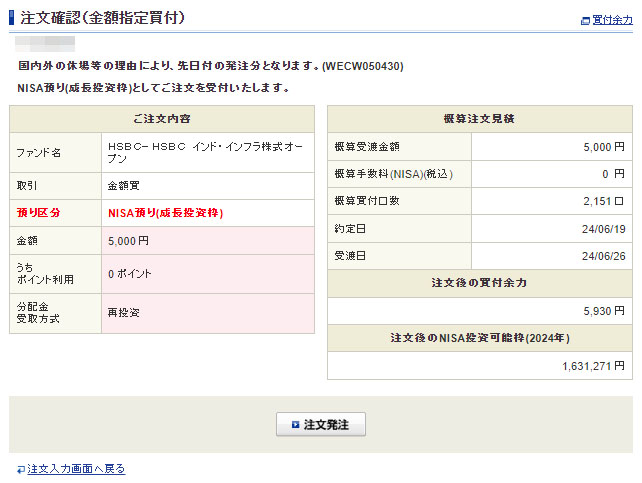Select the fund name HSBC インド・インフラ株式オープン

pos(206,152)
